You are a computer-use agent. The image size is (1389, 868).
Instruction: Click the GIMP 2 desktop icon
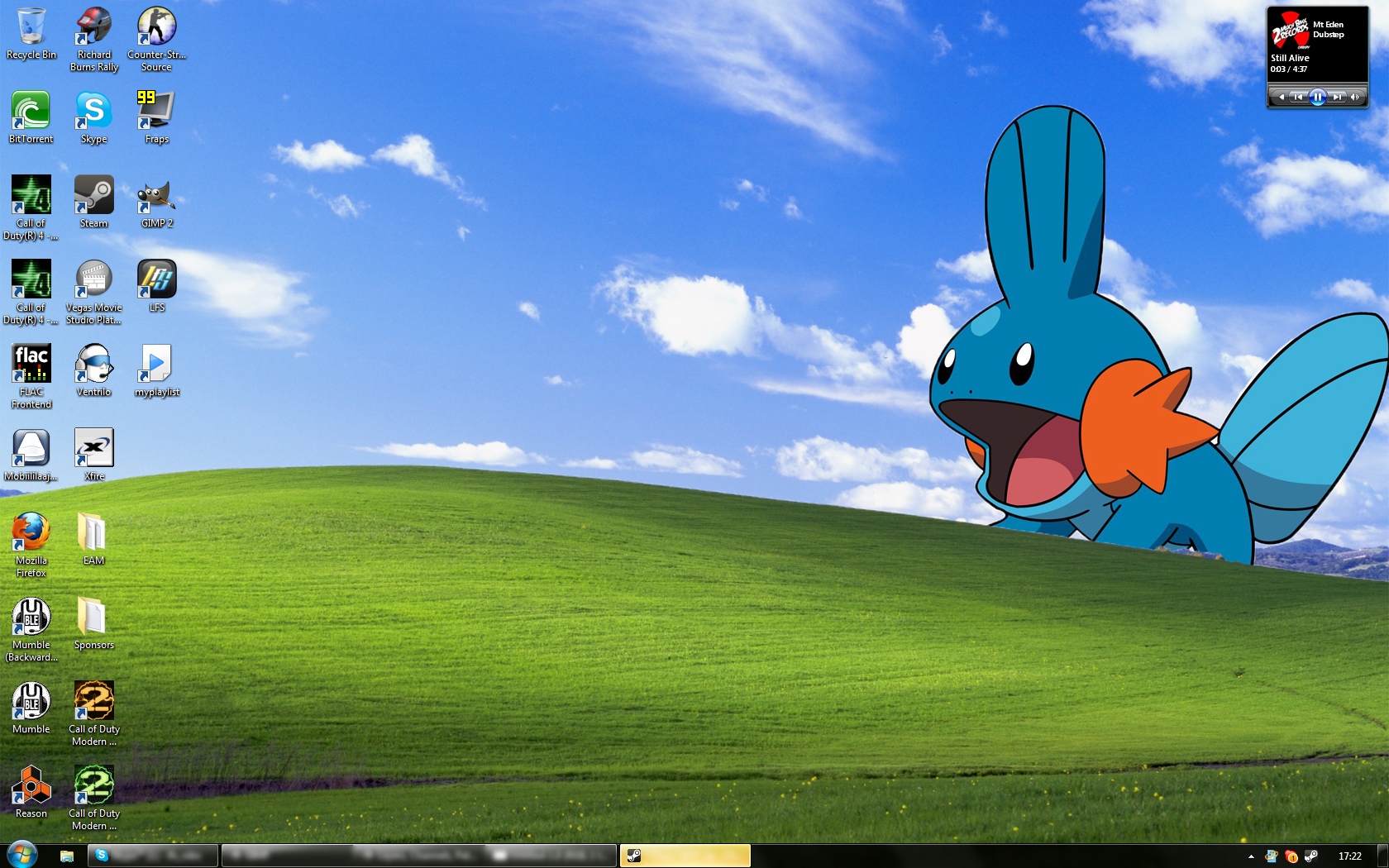point(156,202)
